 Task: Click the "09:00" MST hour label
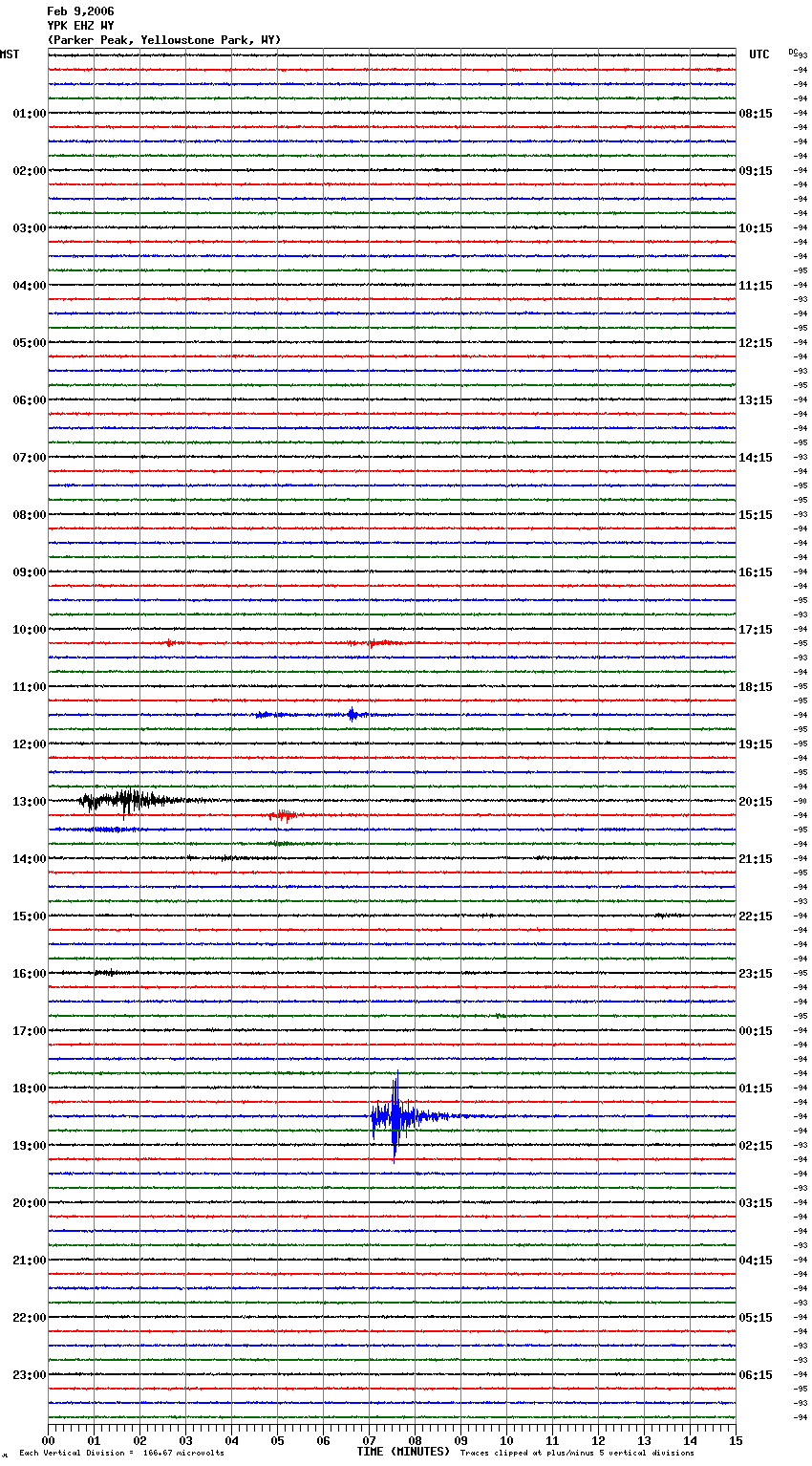click(x=30, y=572)
